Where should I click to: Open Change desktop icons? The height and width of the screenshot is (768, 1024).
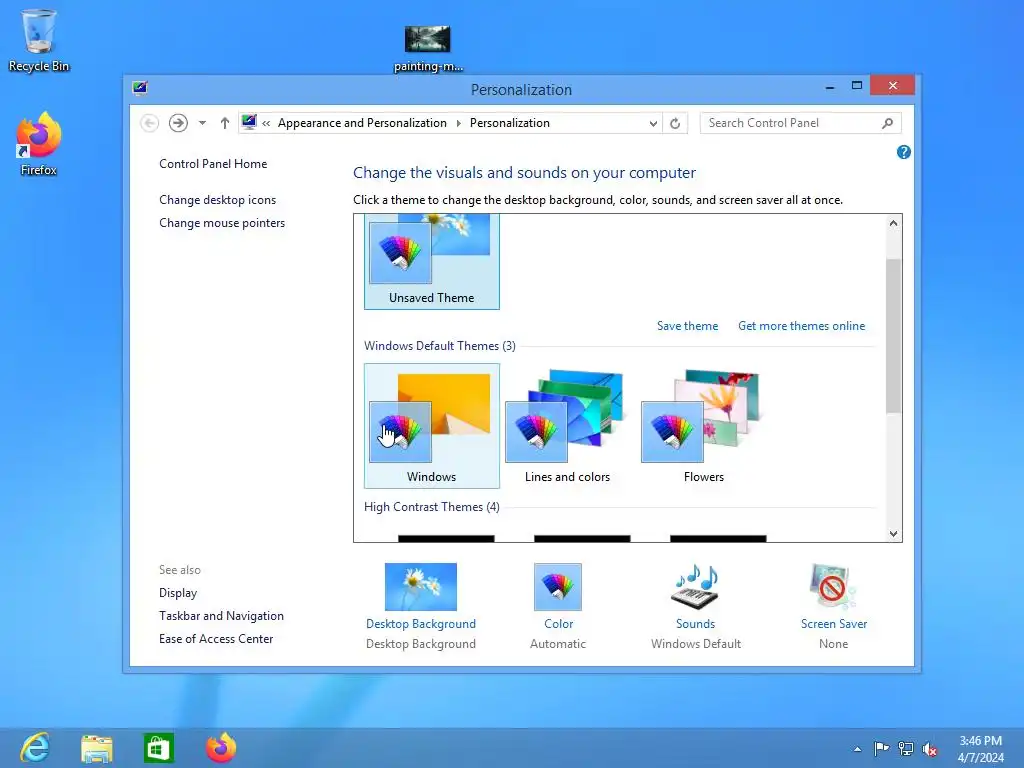click(217, 200)
